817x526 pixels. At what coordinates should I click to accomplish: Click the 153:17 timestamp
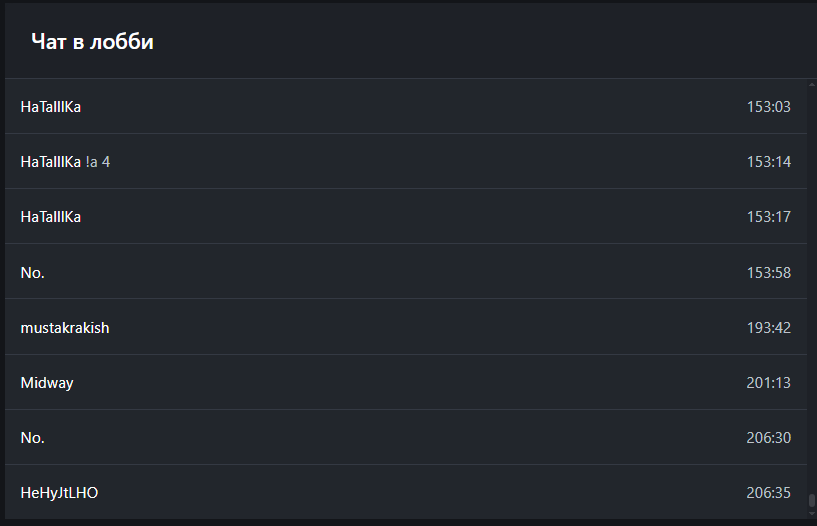tap(768, 216)
